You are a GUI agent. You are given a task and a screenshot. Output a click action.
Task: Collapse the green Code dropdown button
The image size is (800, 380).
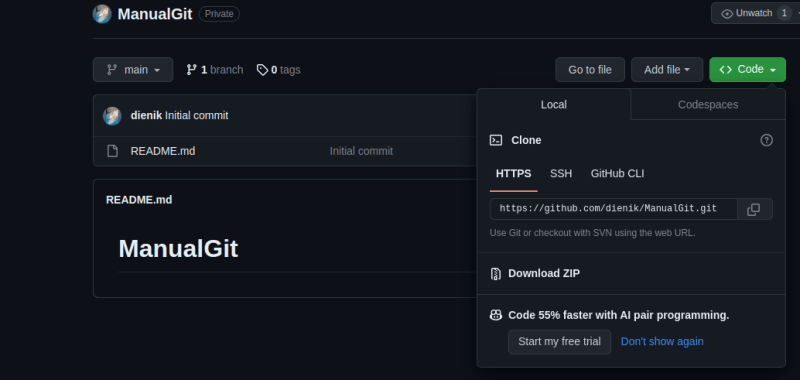tap(747, 69)
